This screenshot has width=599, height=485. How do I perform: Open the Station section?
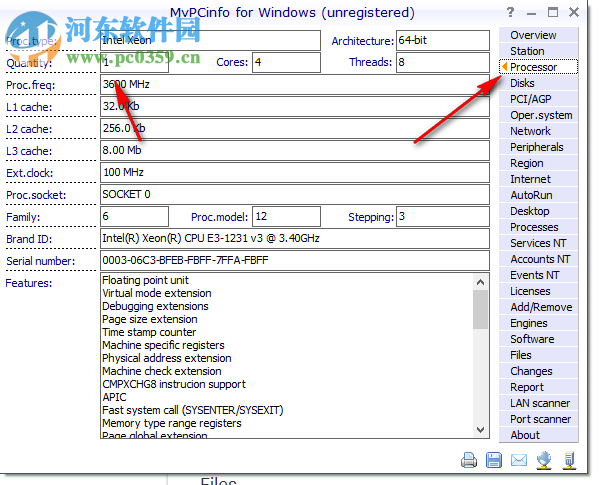coord(538,51)
